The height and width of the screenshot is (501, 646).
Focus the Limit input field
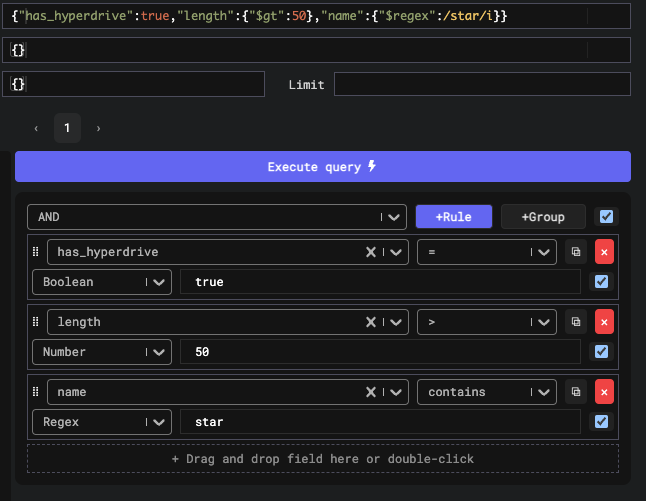(482, 84)
